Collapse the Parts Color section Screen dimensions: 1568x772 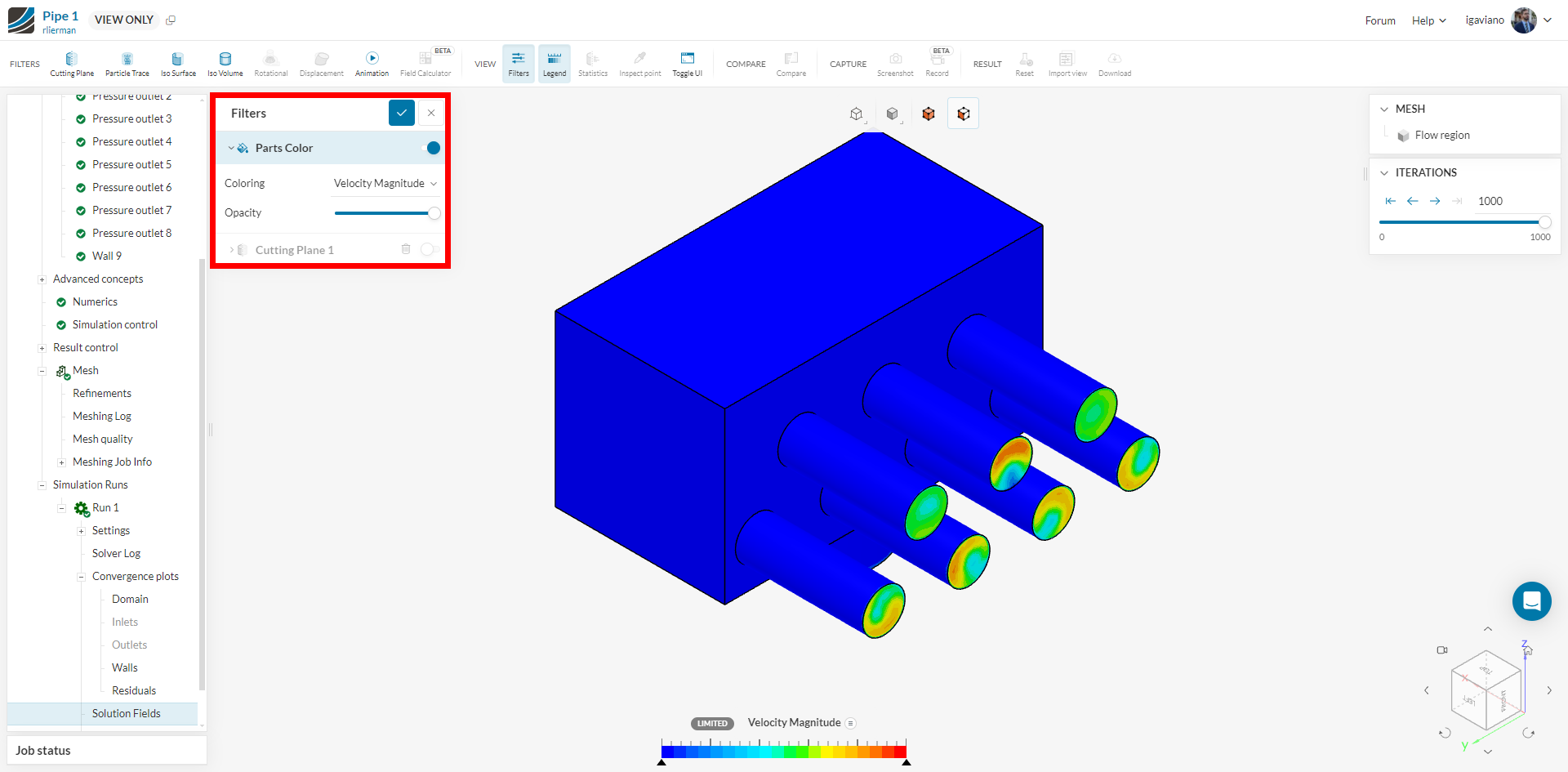pos(231,148)
